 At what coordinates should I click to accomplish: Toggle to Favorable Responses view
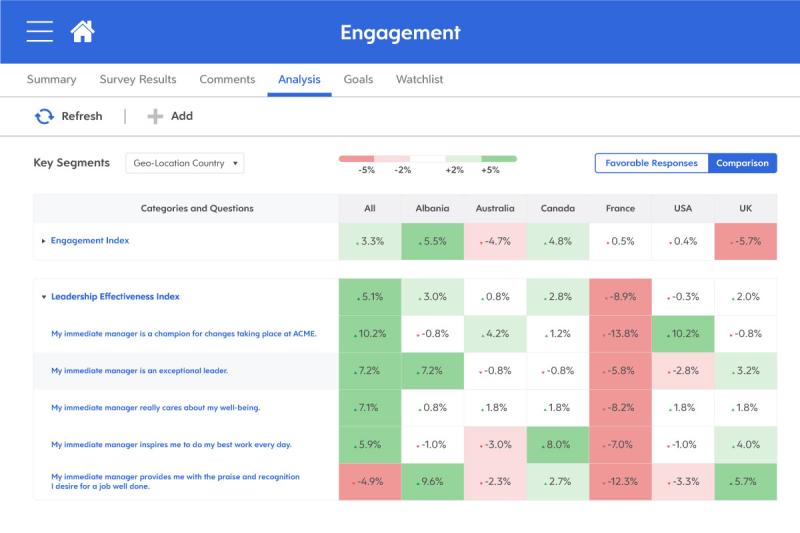click(x=651, y=163)
